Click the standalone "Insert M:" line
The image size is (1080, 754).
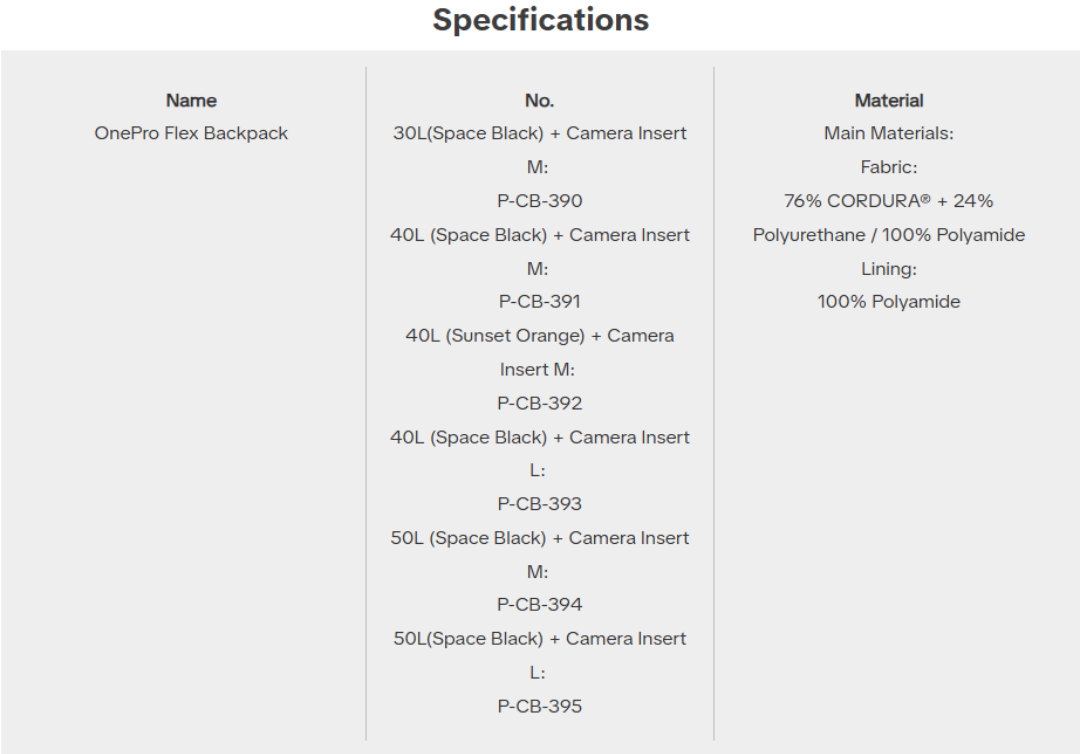pyautogui.click(x=539, y=369)
